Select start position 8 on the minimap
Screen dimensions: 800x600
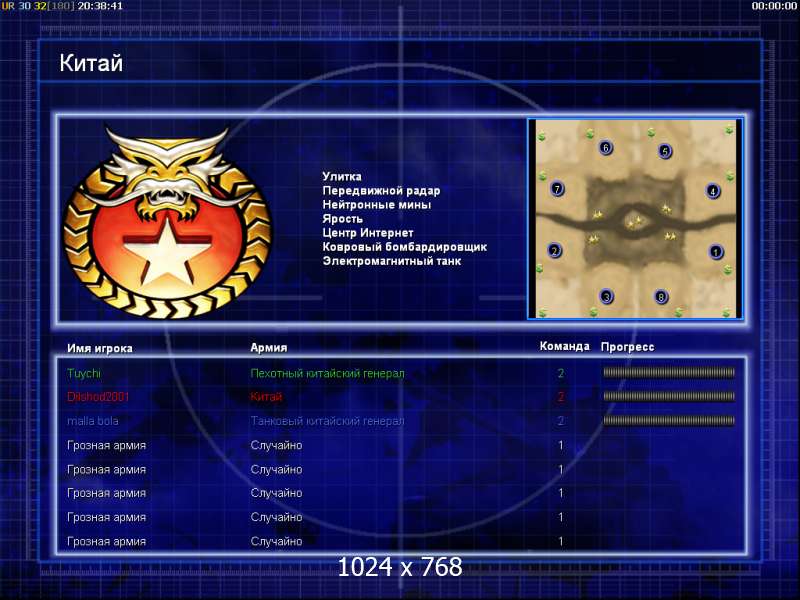click(661, 296)
